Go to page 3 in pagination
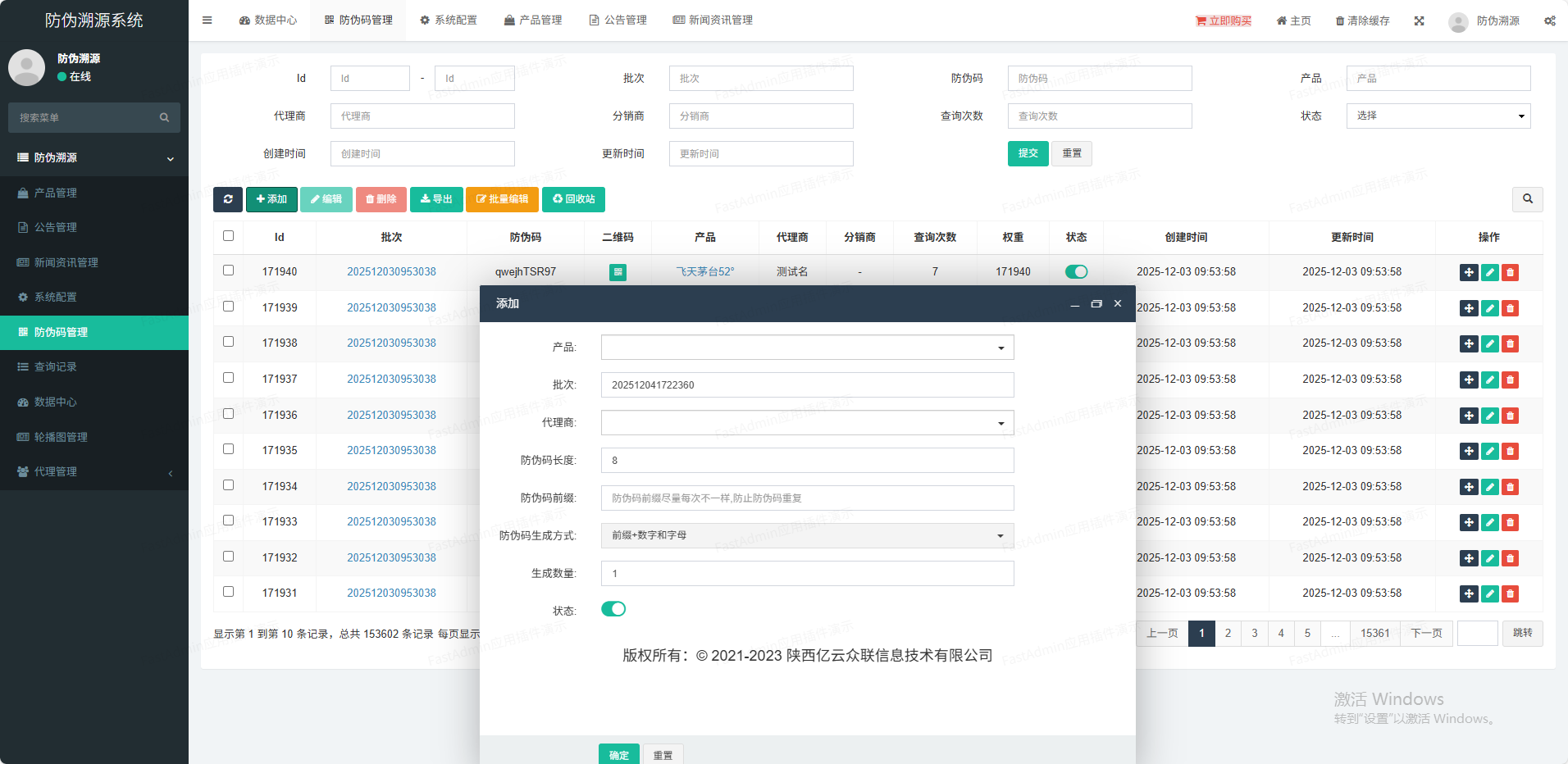Image resolution: width=1568 pixels, height=764 pixels. point(1254,633)
